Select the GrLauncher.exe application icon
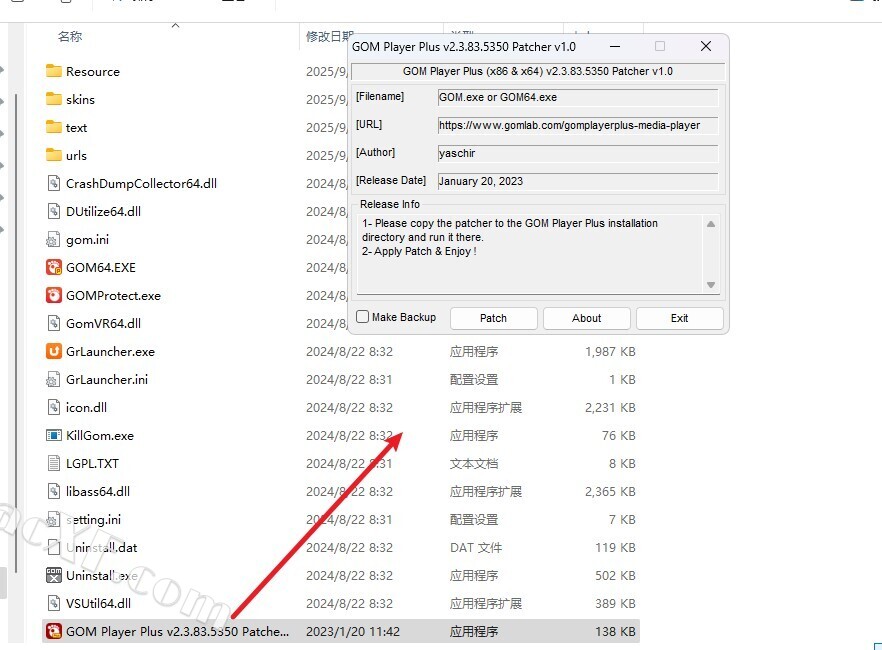 click(x=53, y=351)
